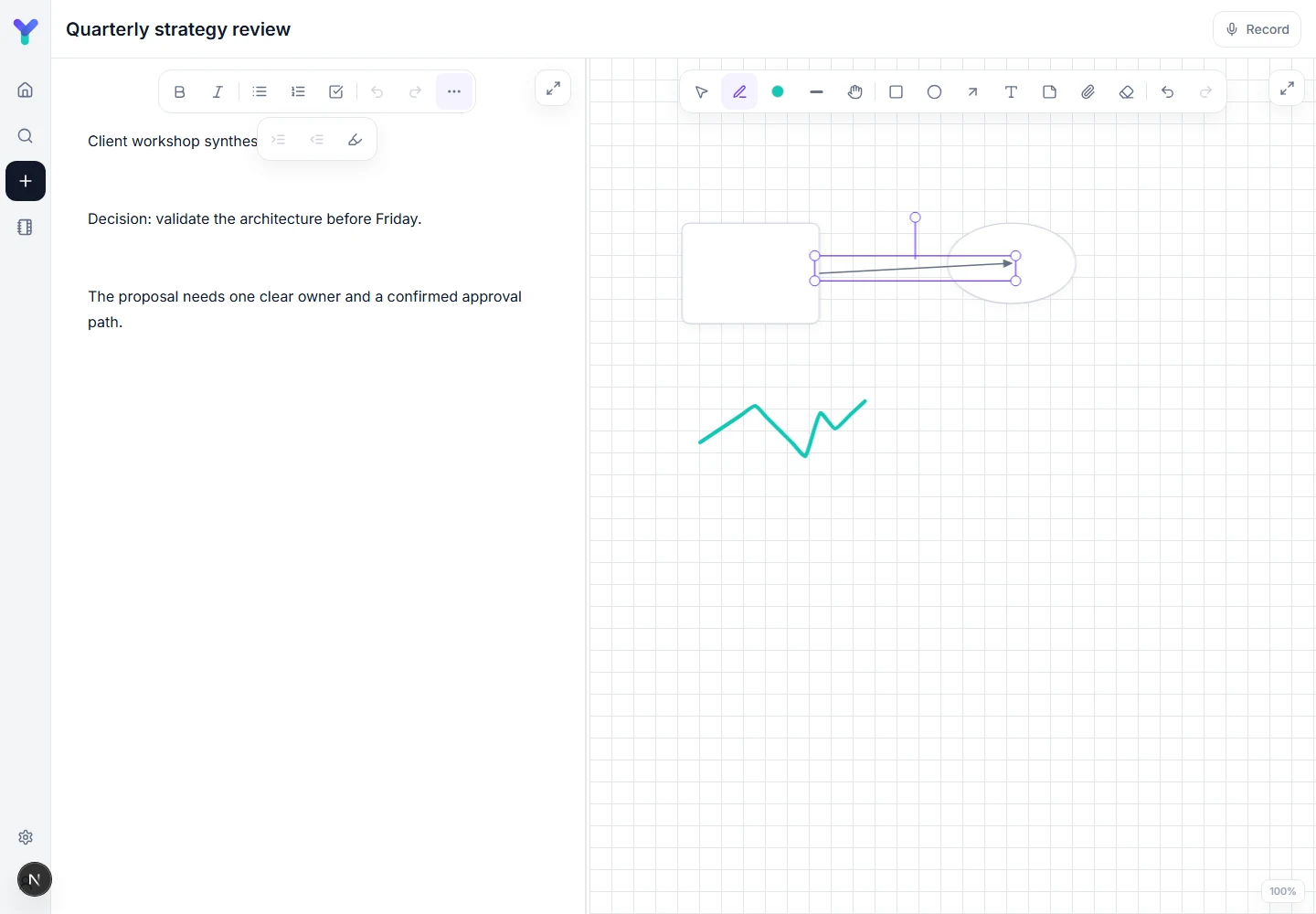Screen dimensions: 1316x914
Task: Select the Arrow tool in the canvas toolbar
Action: [x=972, y=91]
